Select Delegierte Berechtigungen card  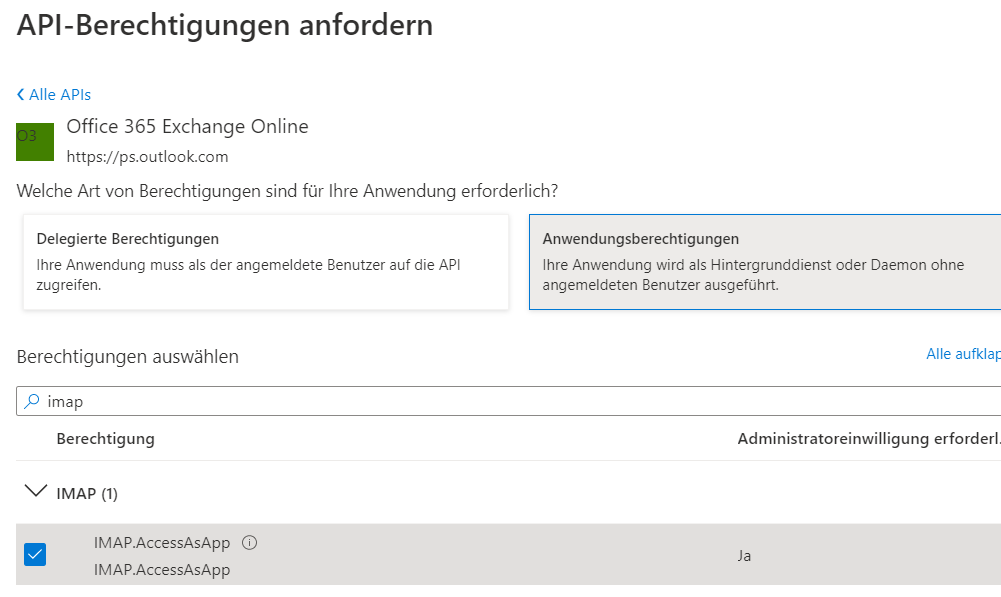(x=266, y=262)
